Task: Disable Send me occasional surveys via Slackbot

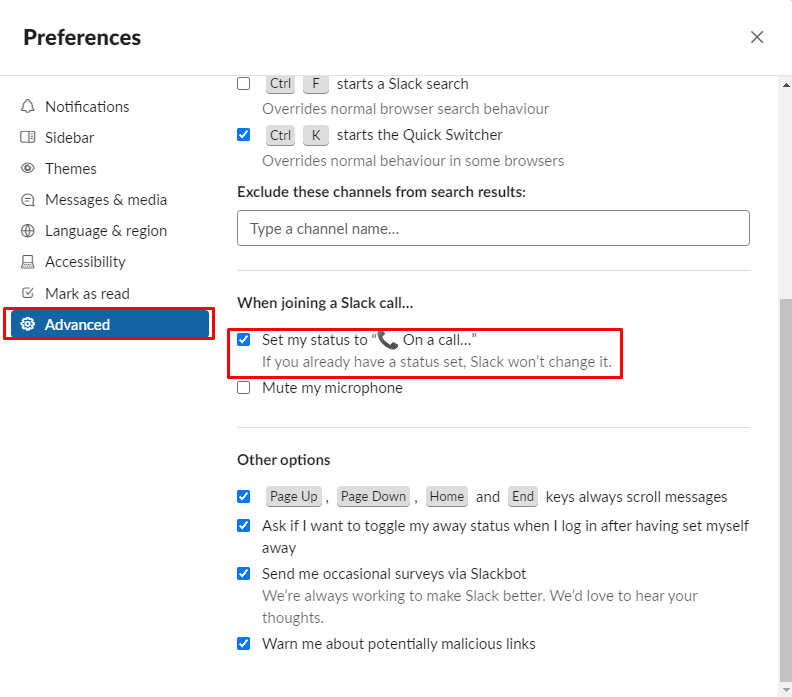Action: click(x=244, y=574)
